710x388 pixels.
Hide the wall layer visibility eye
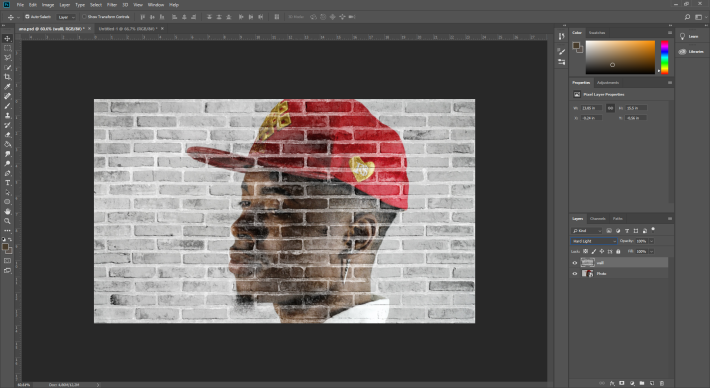(x=575, y=263)
